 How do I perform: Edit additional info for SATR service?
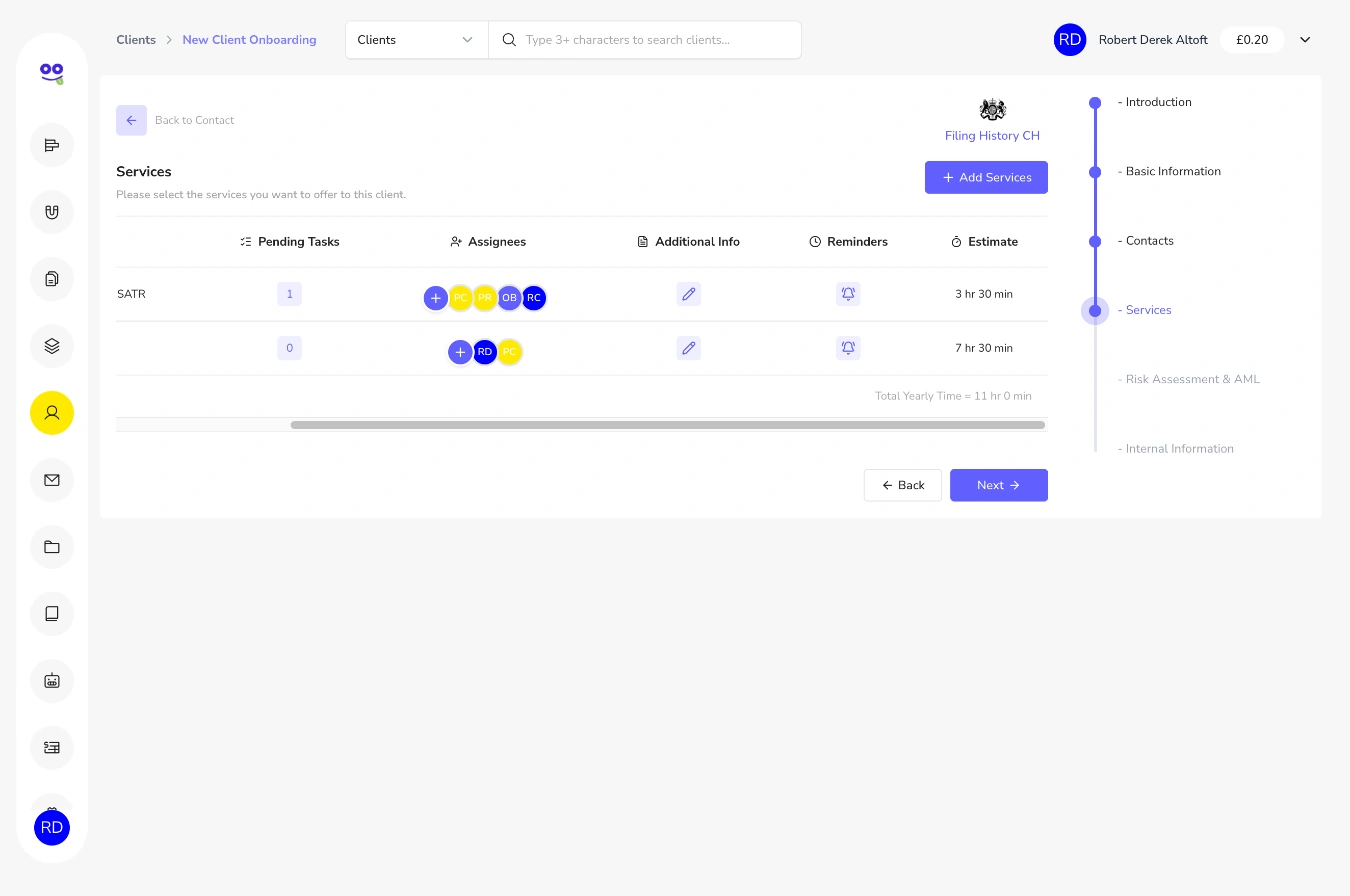point(688,294)
